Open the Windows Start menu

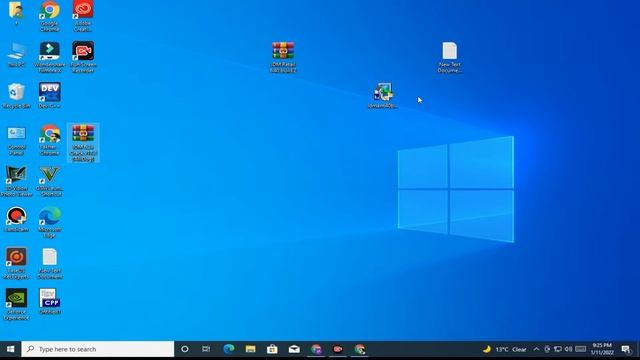11,349
